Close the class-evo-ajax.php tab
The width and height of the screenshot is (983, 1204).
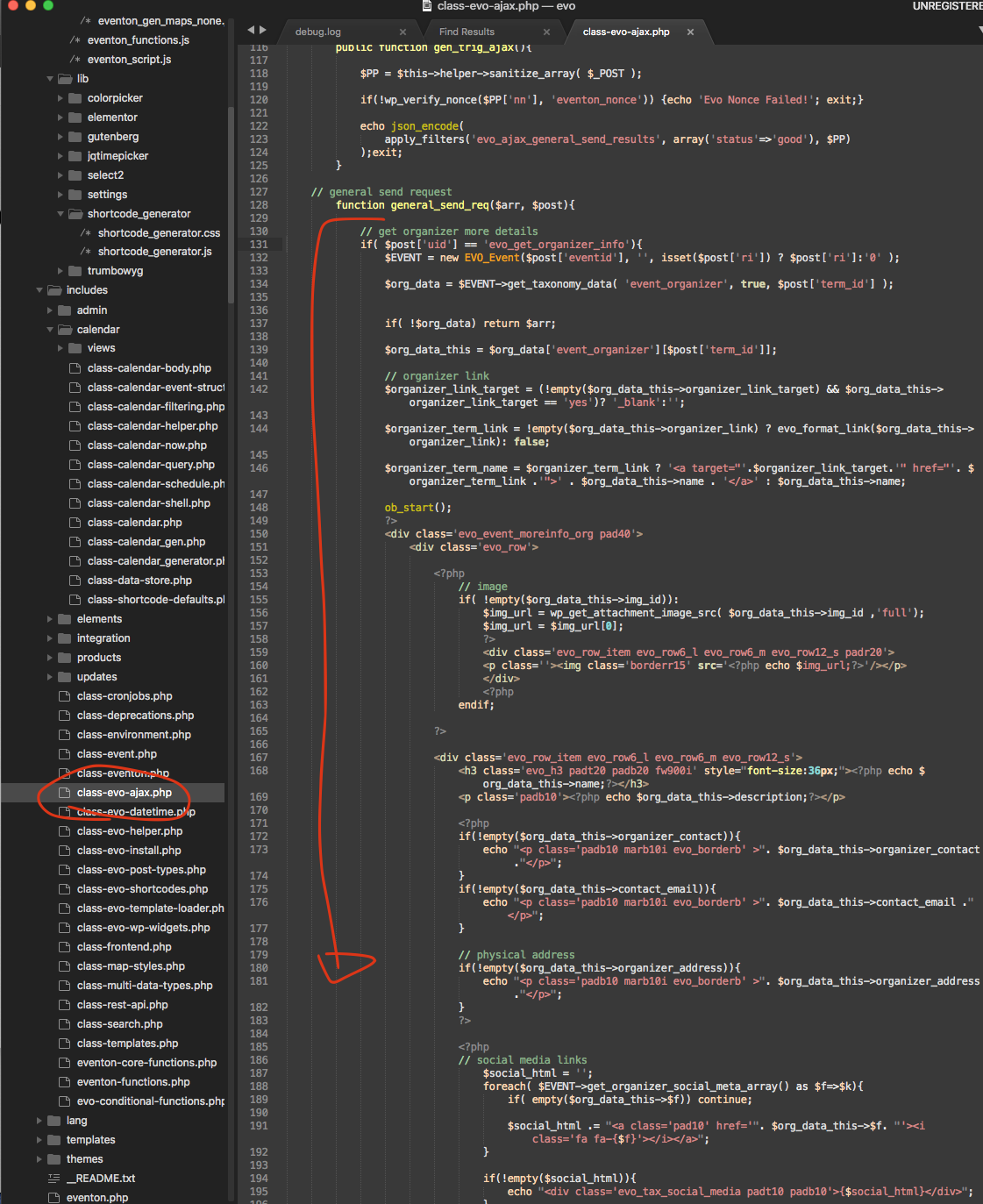point(690,32)
